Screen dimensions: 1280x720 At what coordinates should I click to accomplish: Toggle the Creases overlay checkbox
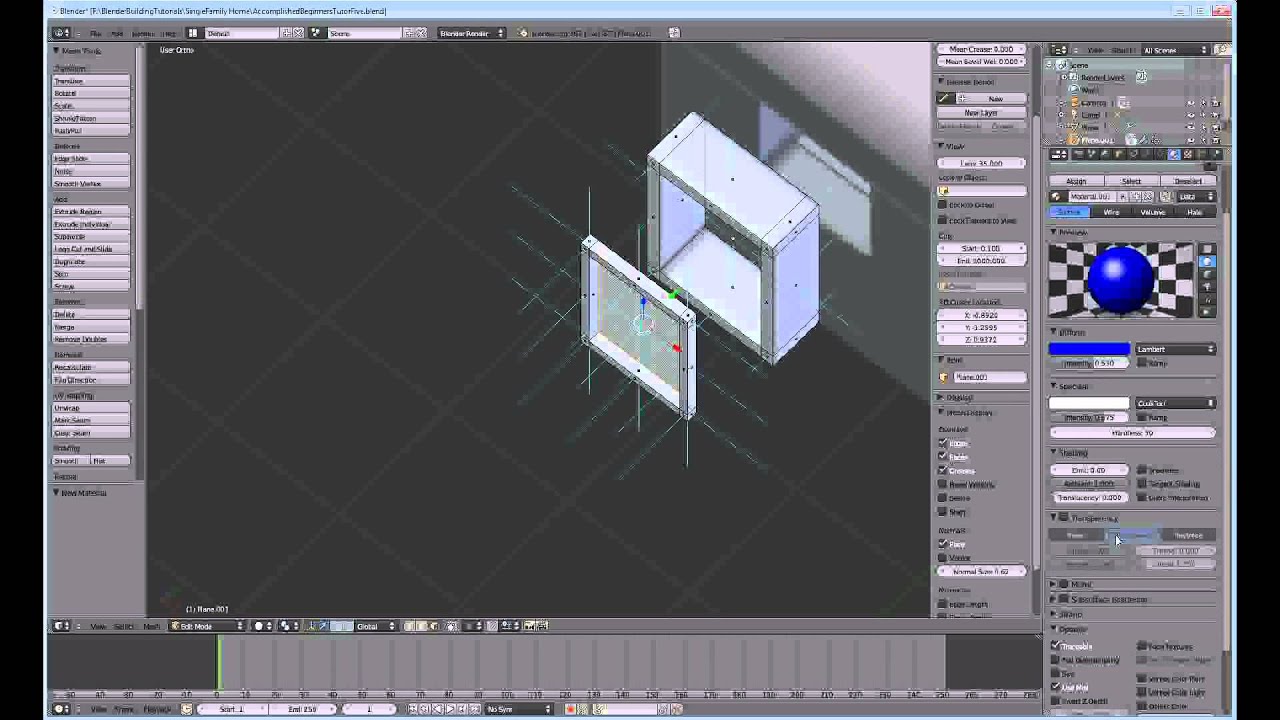coord(942,470)
